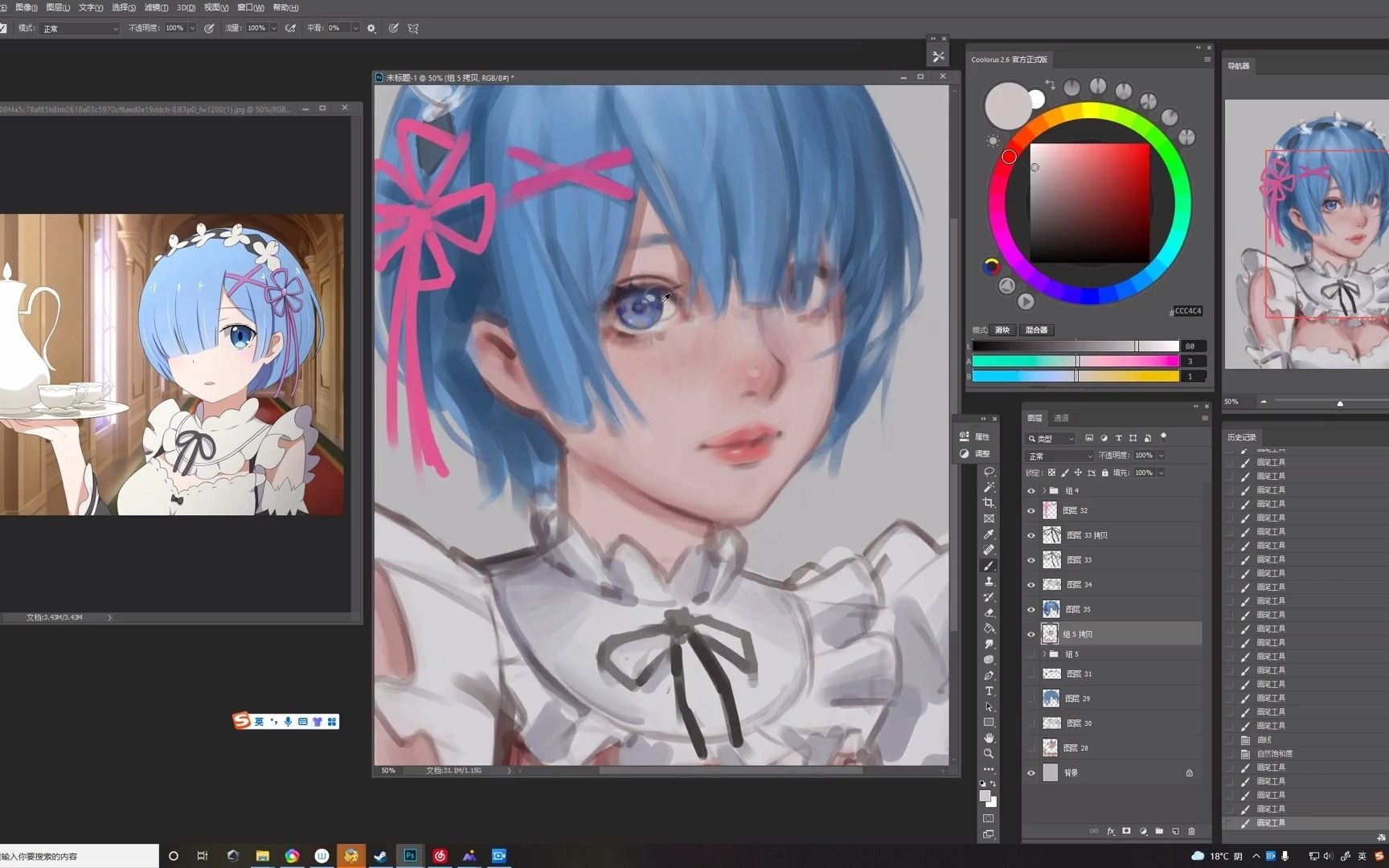
Task: Open brush smoothing gear options
Action: pyautogui.click(x=371, y=28)
